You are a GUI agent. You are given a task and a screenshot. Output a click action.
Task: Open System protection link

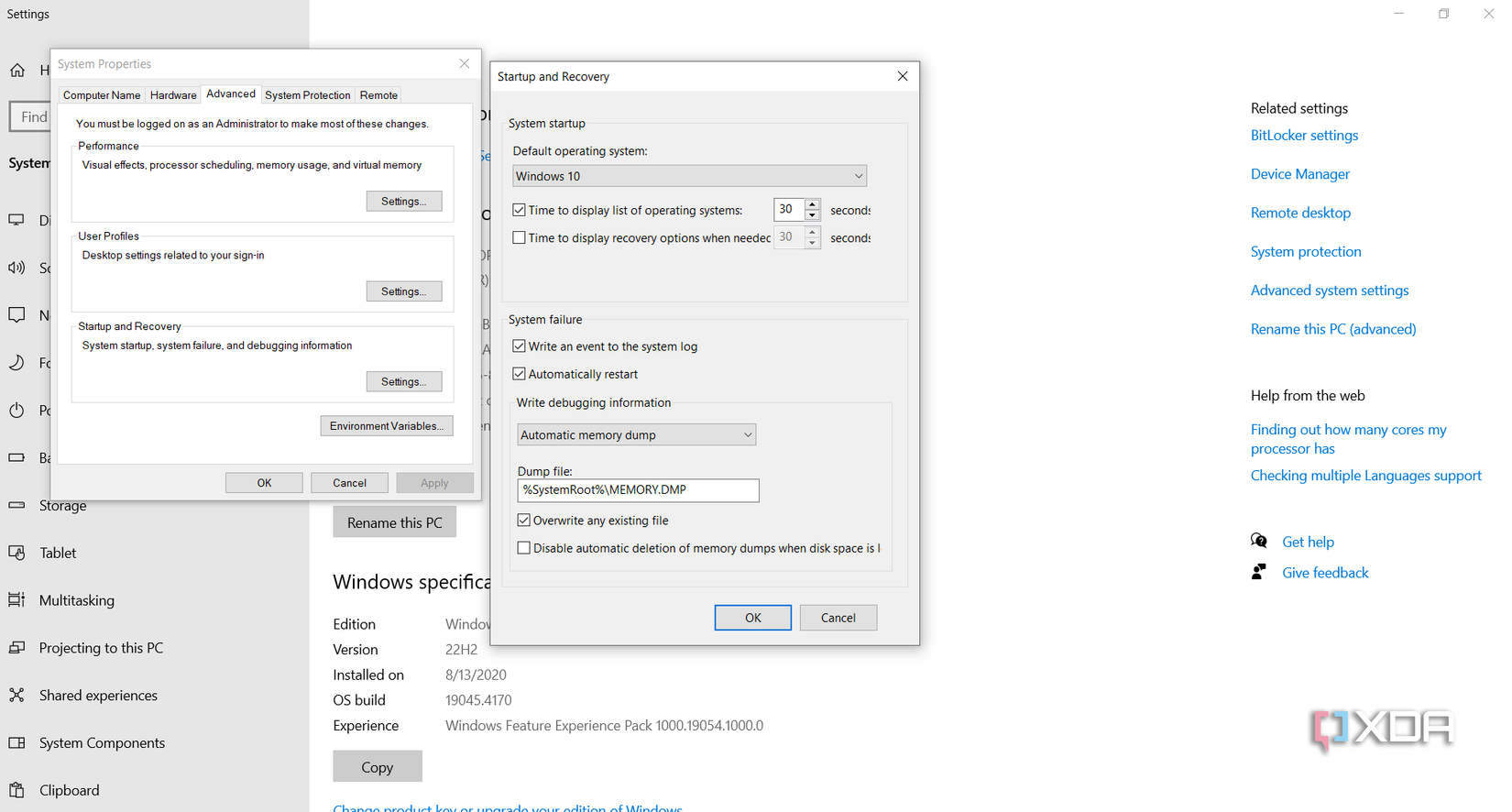(x=1306, y=251)
